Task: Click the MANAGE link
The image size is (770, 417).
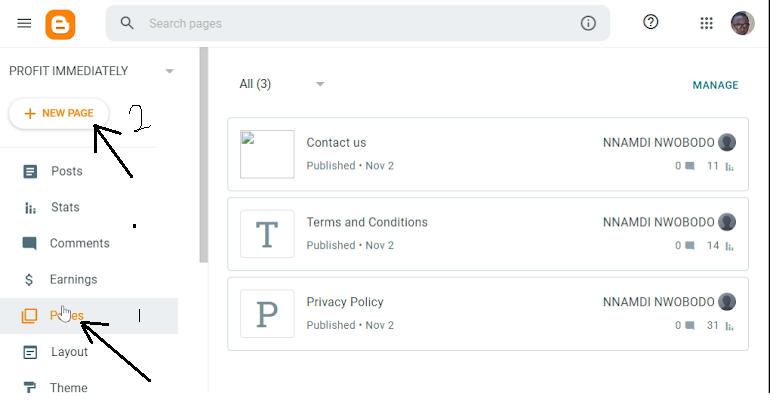Action: point(715,85)
